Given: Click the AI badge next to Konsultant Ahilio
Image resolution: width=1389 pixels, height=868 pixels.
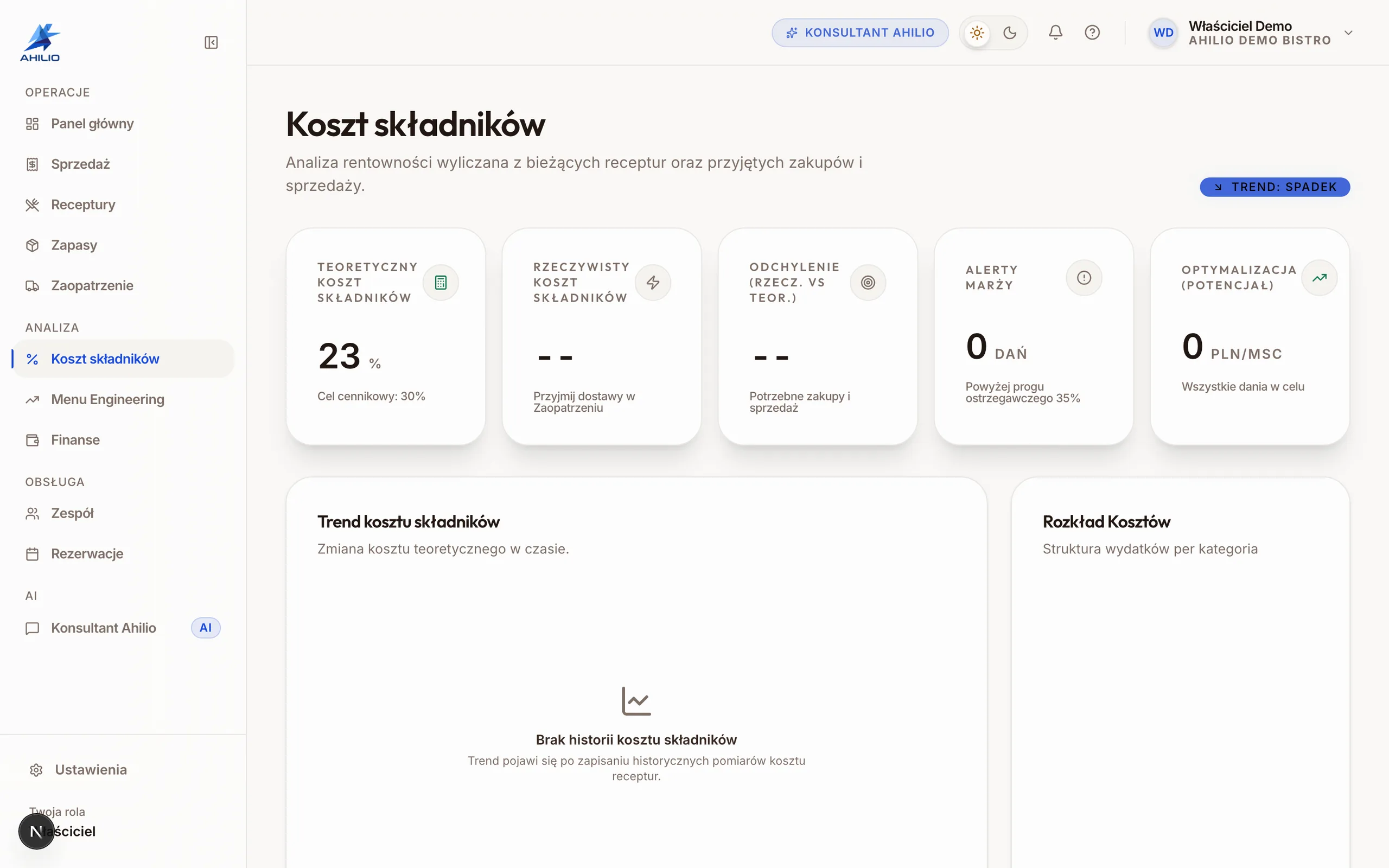Looking at the screenshot, I should click(x=206, y=628).
